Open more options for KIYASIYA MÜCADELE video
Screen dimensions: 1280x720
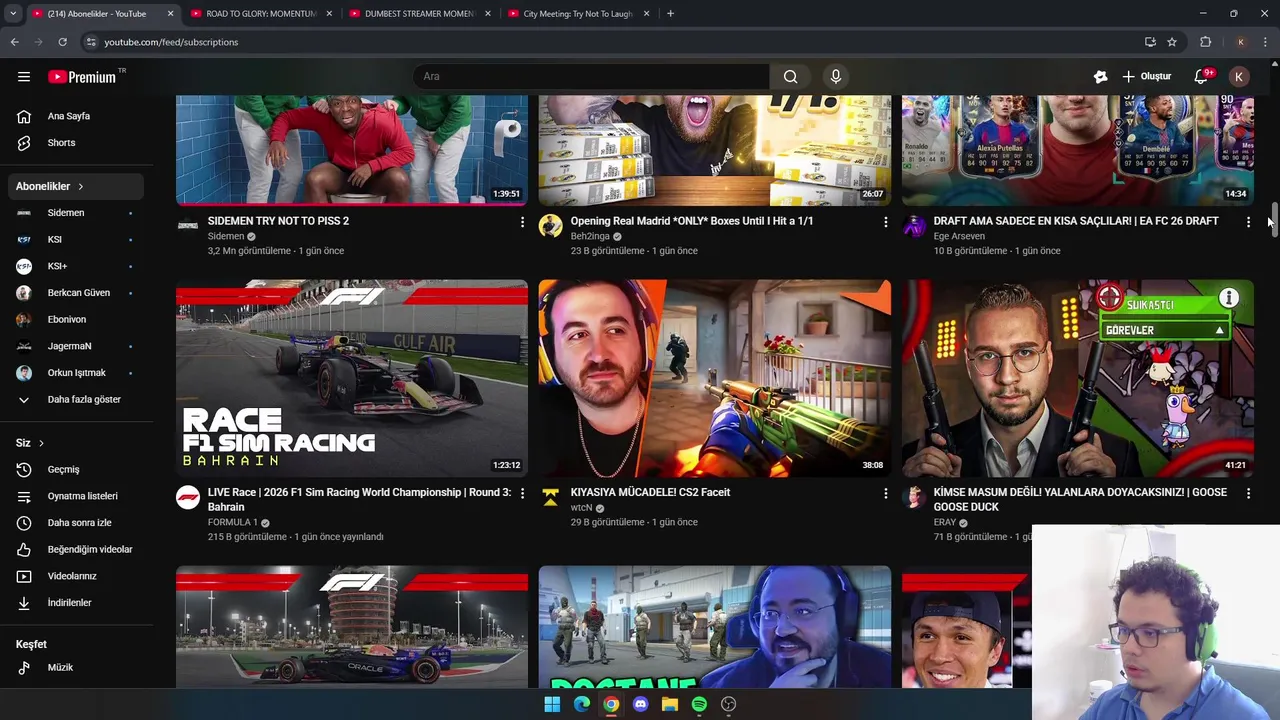[885, 493]
